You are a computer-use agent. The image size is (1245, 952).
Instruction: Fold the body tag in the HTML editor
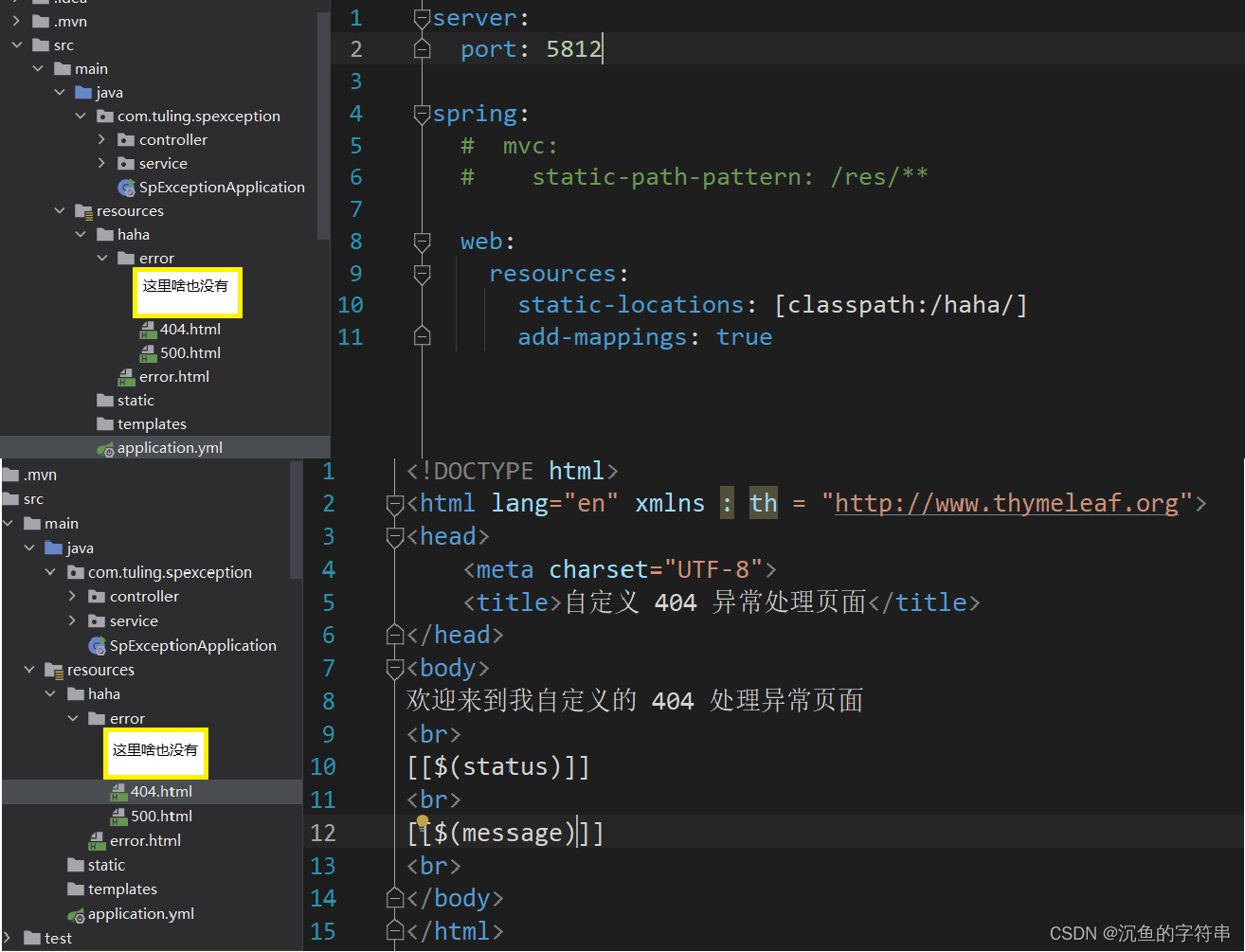click(x=395, y=668)
